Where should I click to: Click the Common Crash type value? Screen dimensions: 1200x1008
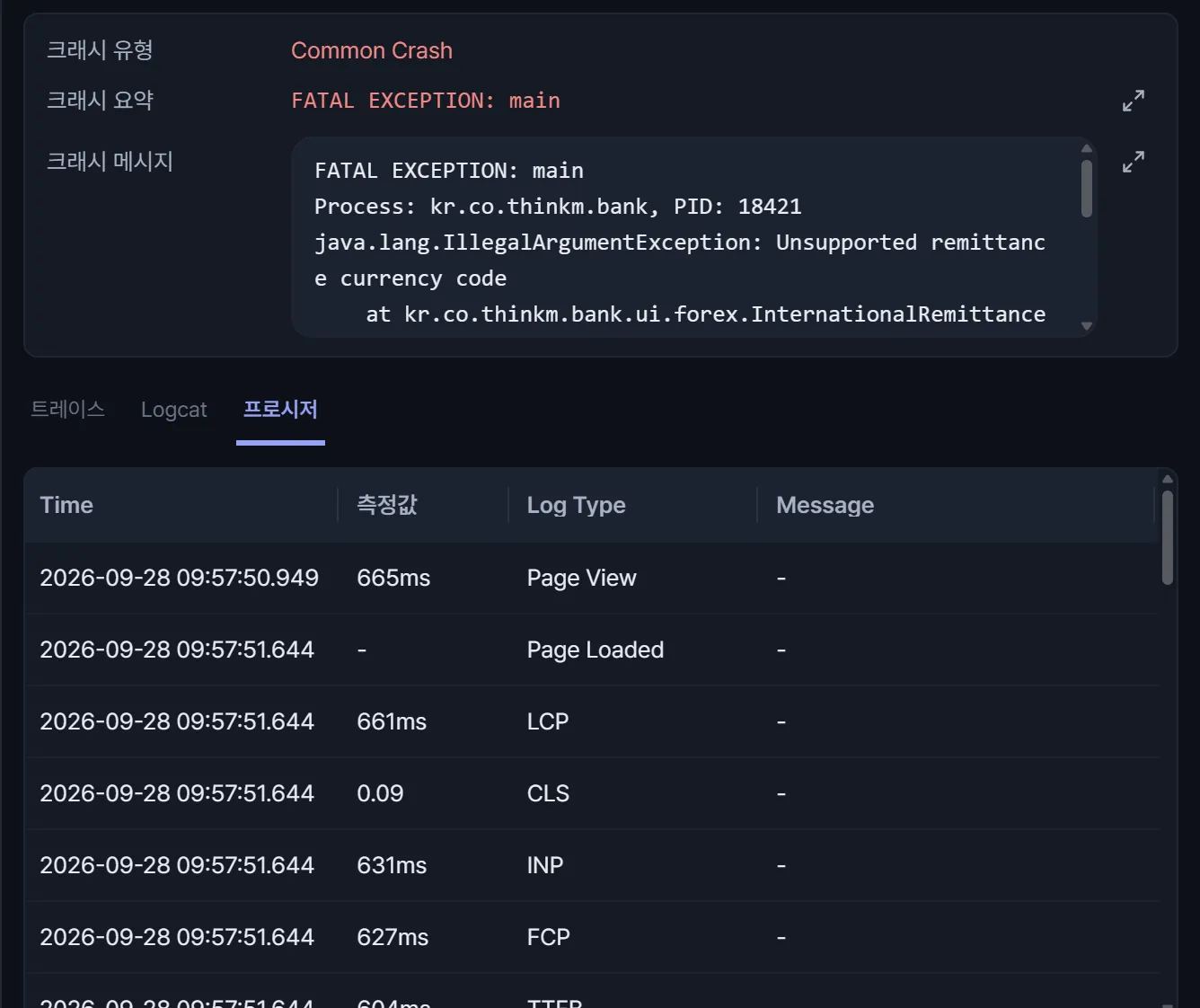tap(372, 50)
